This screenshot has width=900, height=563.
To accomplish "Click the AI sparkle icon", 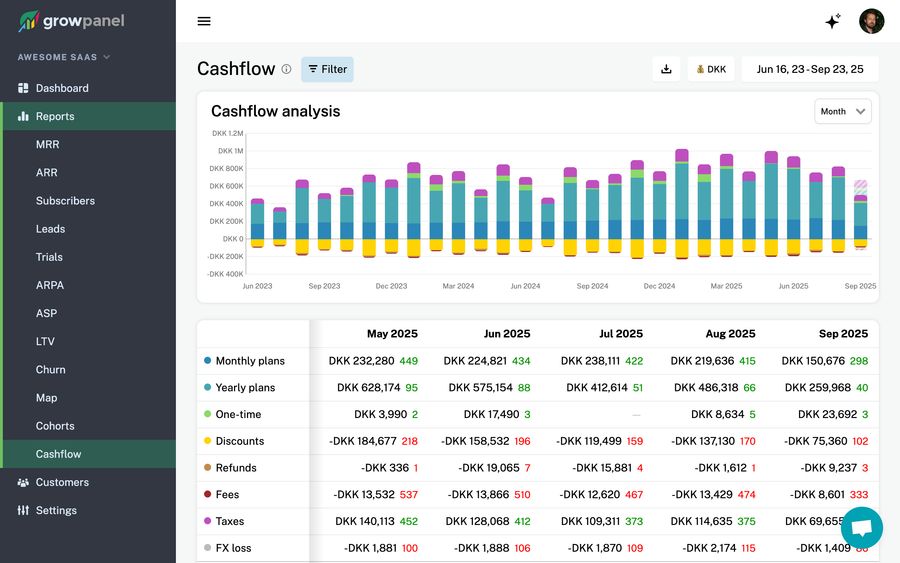I will (832, 21).
